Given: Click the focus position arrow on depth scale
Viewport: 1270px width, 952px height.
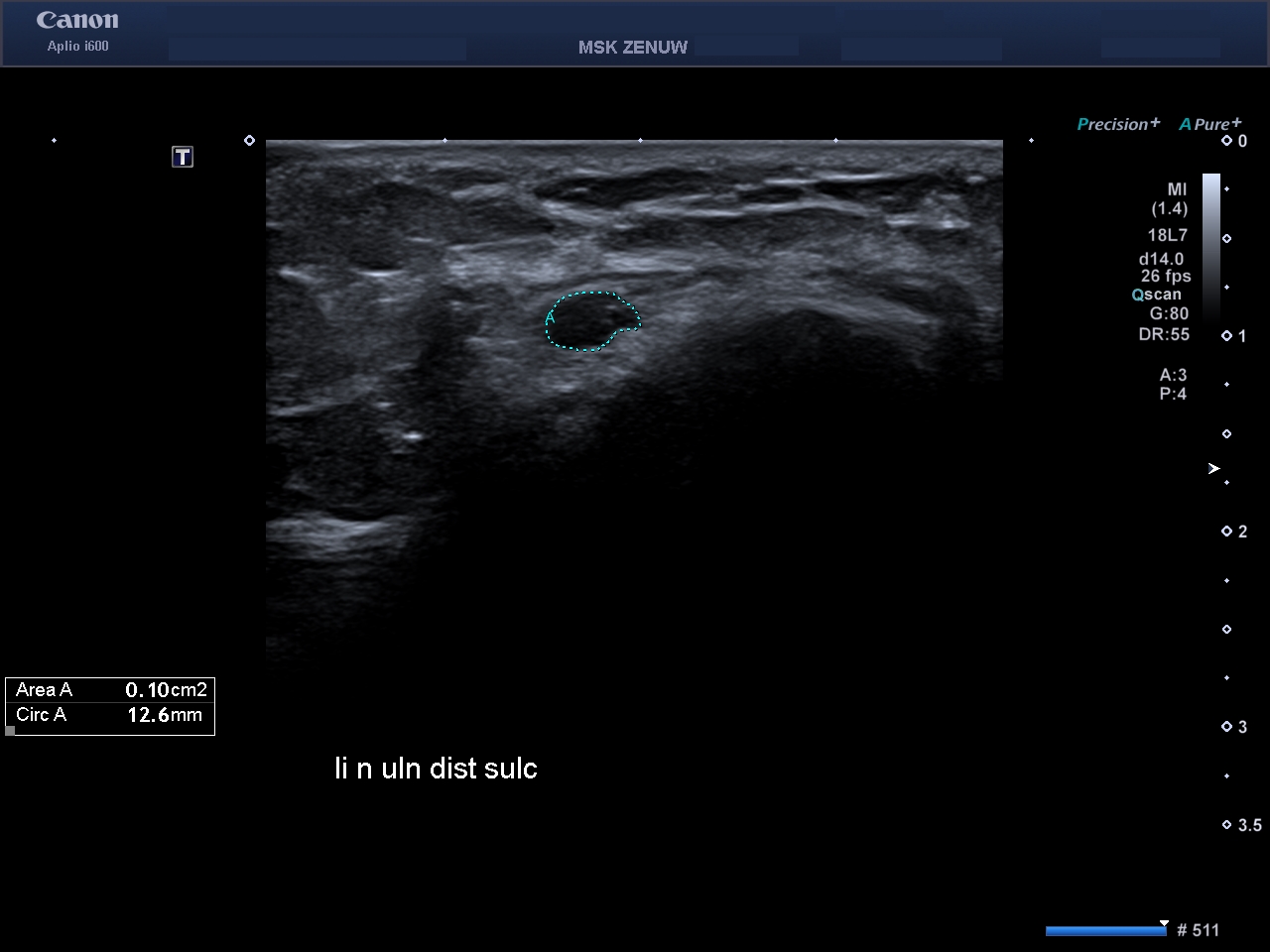Looking at the screenshot, I should click(1213, 468).
